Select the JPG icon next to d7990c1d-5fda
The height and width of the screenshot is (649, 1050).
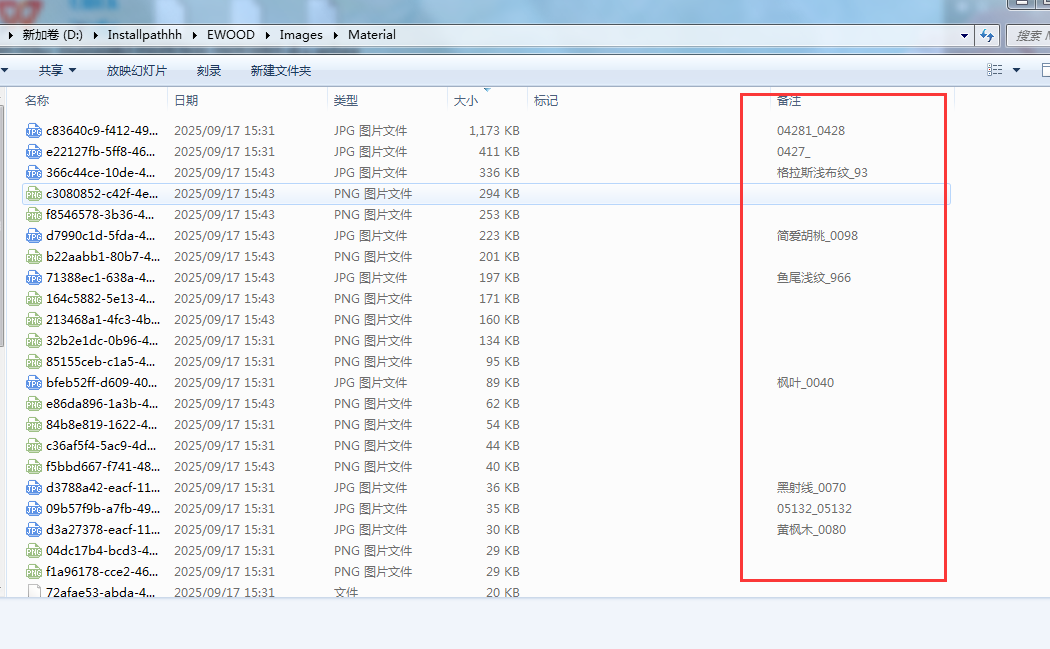(34, 236)
